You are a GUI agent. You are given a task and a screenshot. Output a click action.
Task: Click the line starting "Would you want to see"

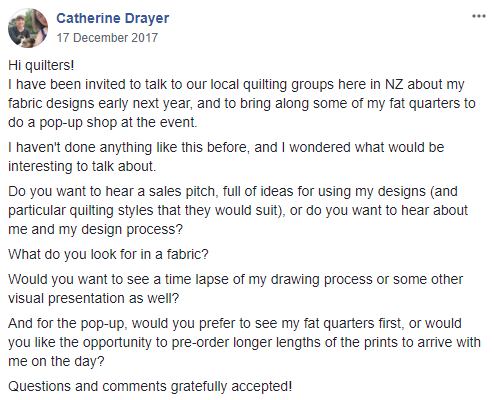tap(235, 280)
